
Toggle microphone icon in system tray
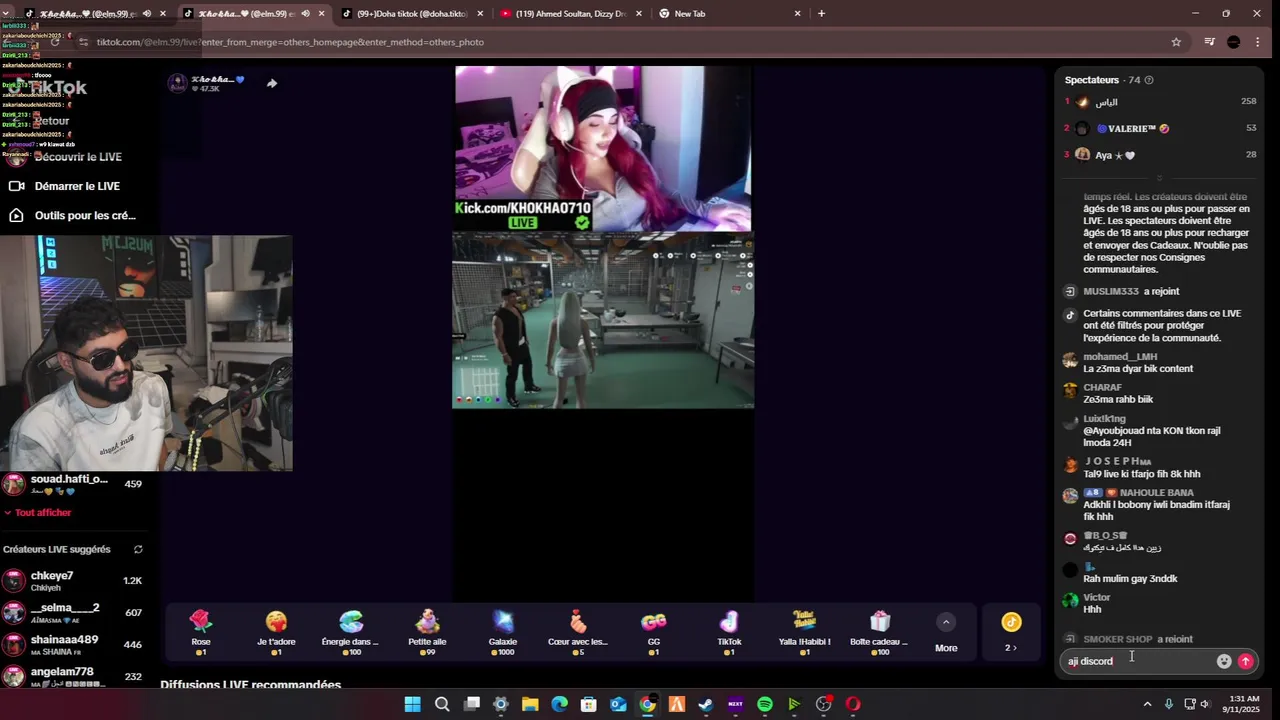[1168, 704]
